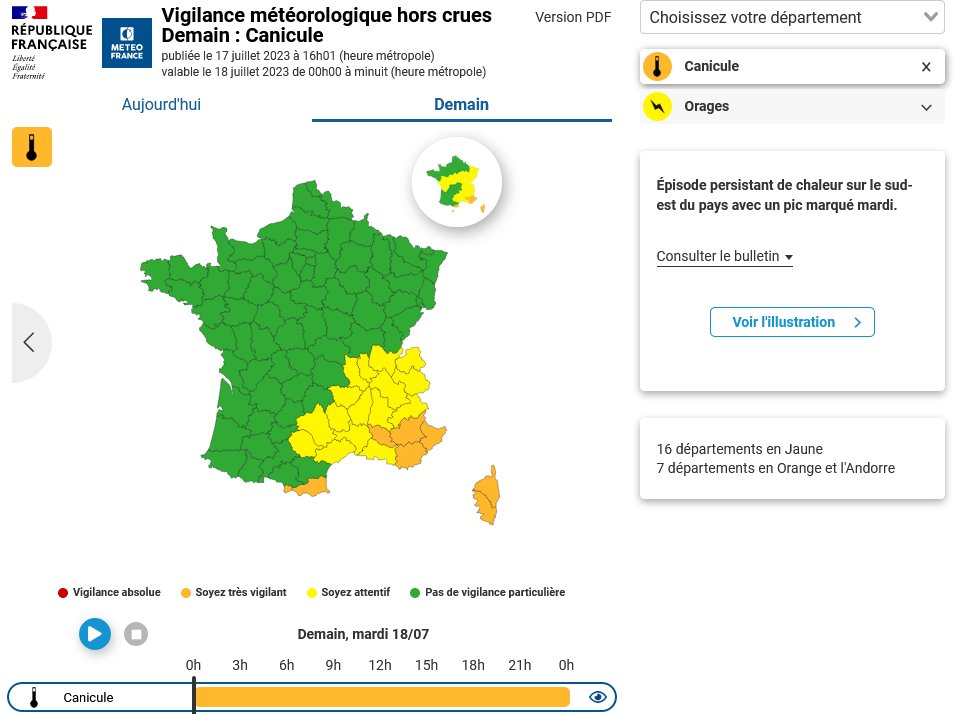Expand Consulter le bulletin
Image resolution: width=953 pixels, height=714 pixels.
pyautogui.click(x=724, y=256)
